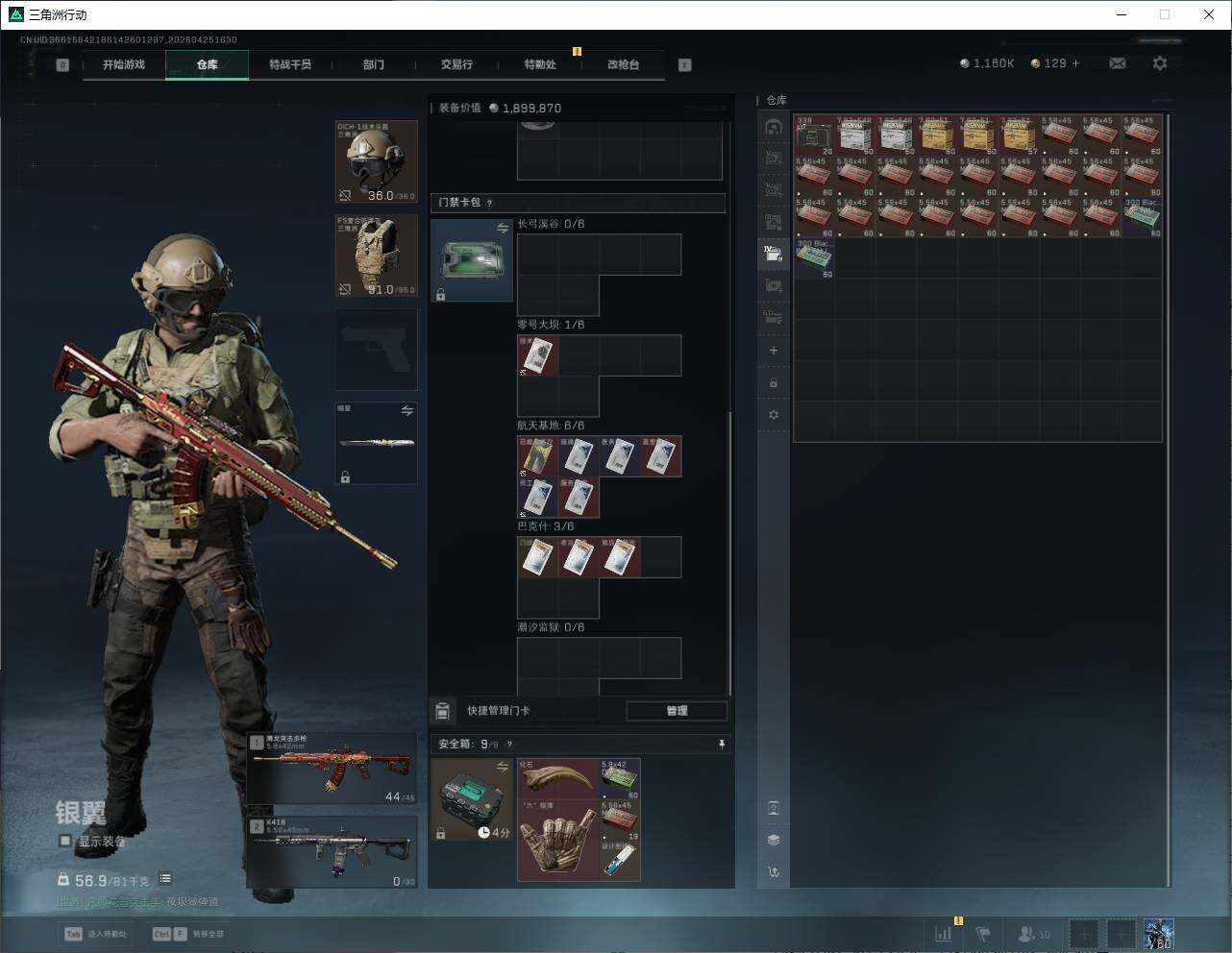This screenshot has width=1232, height=953.
Task: Select the .338 ammo box with 20
Action: click(814, 135)
